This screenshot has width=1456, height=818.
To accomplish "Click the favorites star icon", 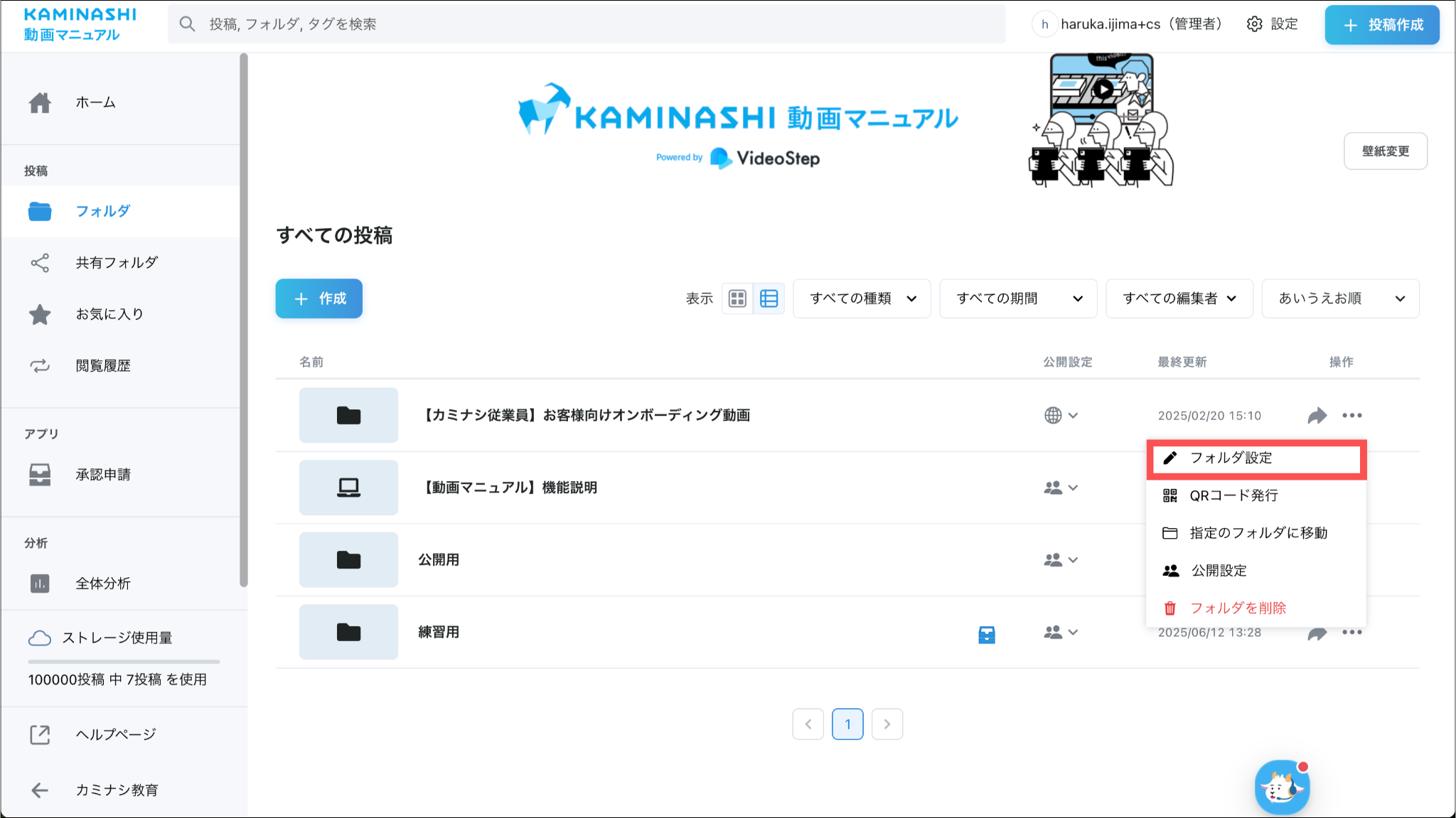I will coord(40,314).
